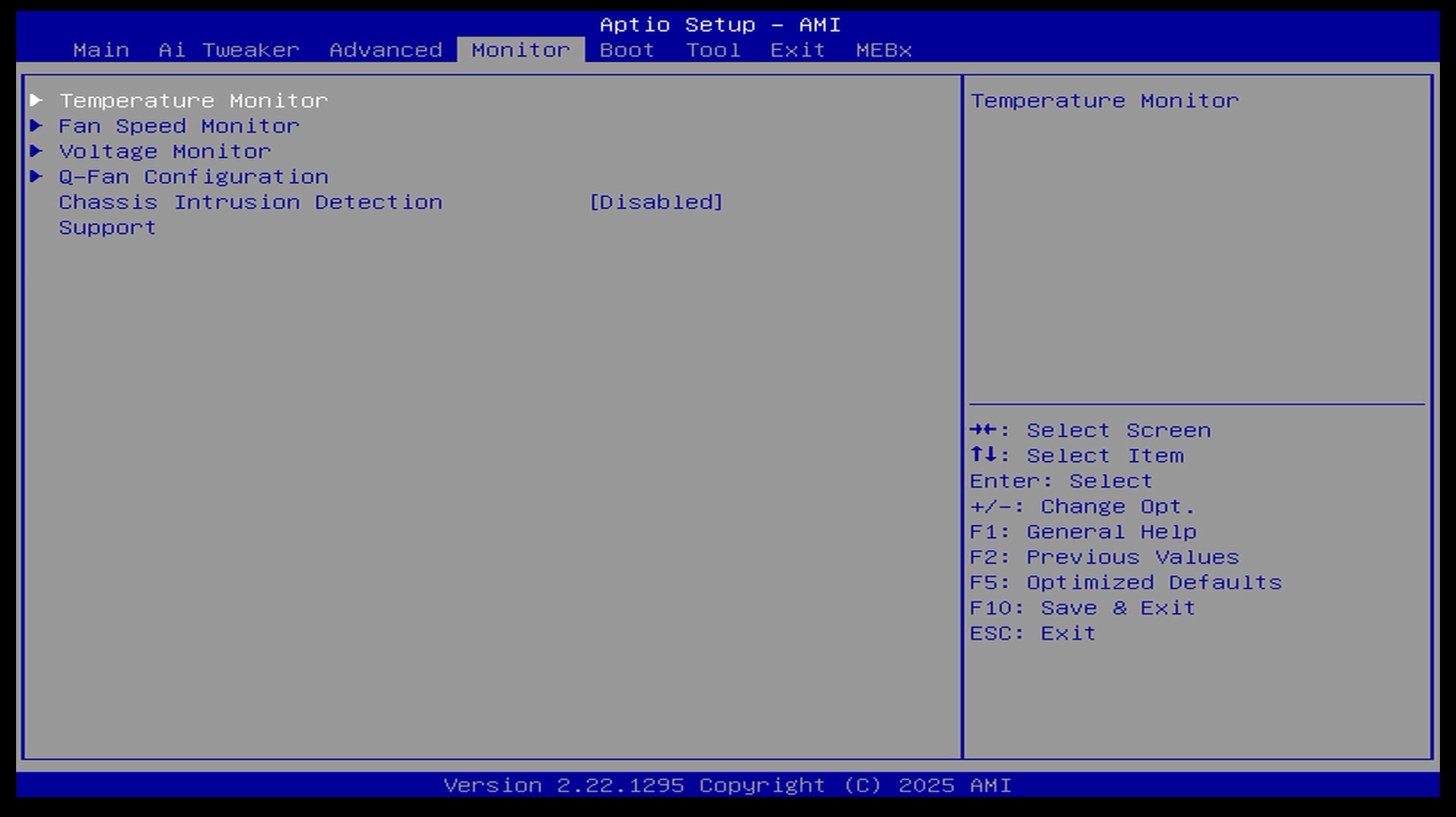
Task: Click the triangle next to Voltage Monitor
Action: 36,152
